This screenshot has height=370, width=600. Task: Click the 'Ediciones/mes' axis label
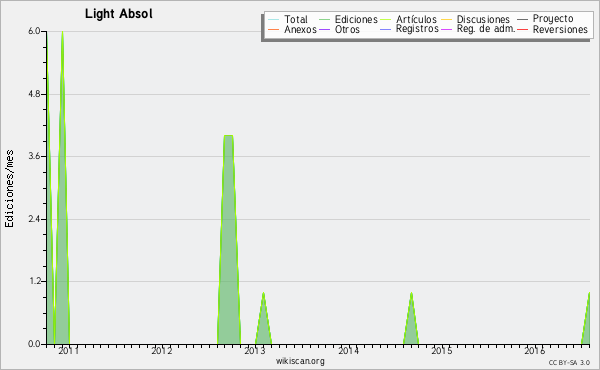click(9, 189)
